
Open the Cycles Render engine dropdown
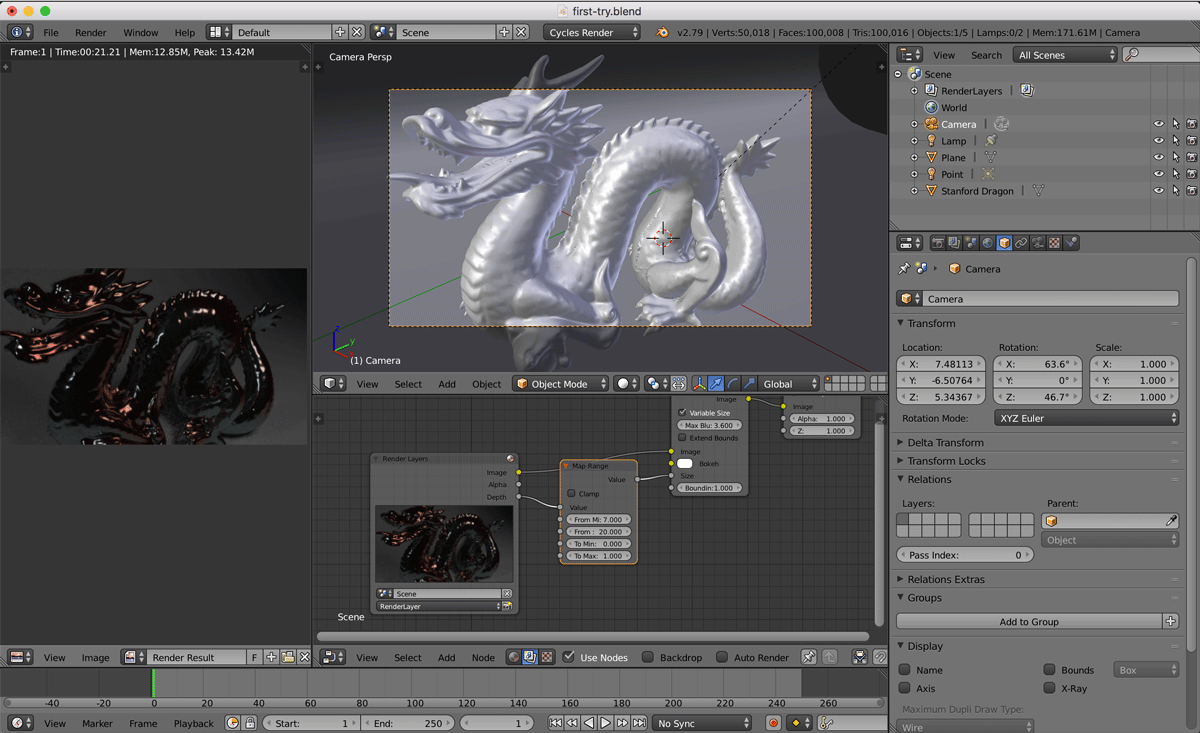coord(593,32)
